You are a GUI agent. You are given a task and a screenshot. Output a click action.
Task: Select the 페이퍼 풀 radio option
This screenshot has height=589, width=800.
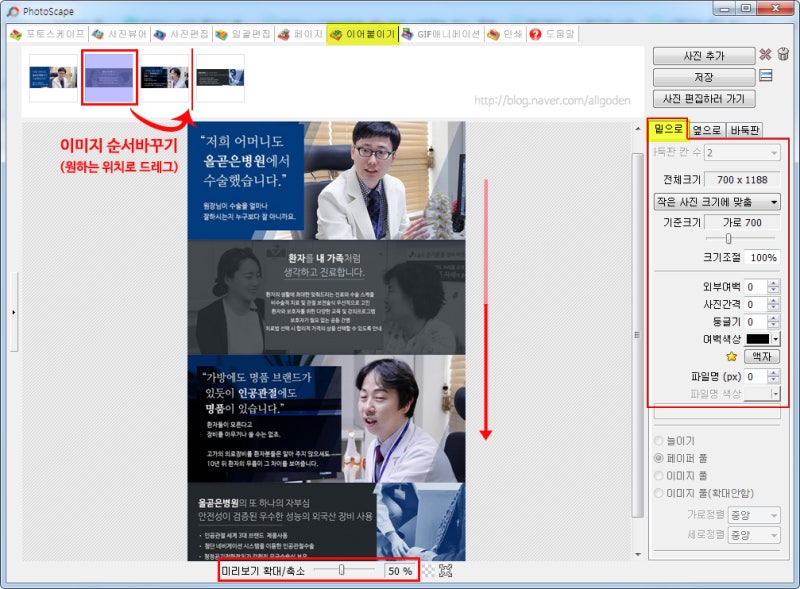click(659, 458)
